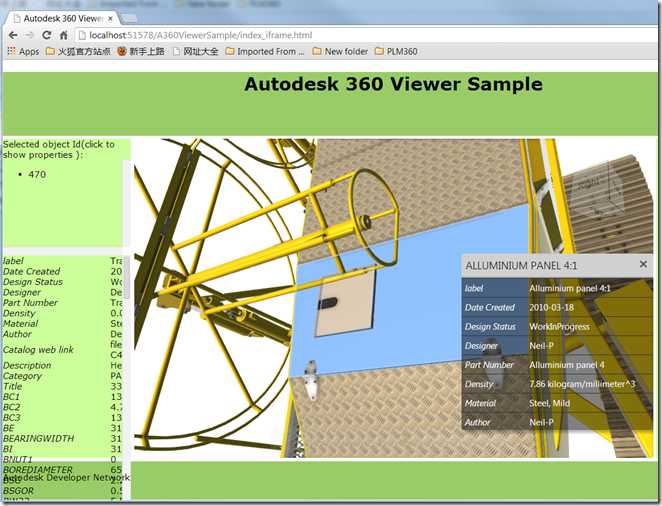Open the 火狐官方站点 bookmark folder
662x506 pixels.
[78, 51]
